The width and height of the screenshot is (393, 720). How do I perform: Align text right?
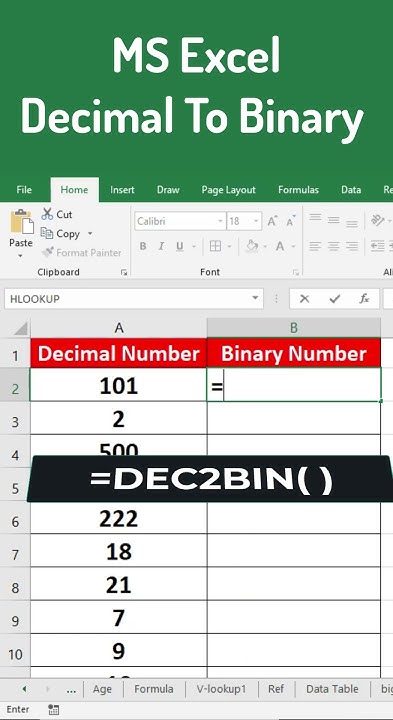pos(352,246)
